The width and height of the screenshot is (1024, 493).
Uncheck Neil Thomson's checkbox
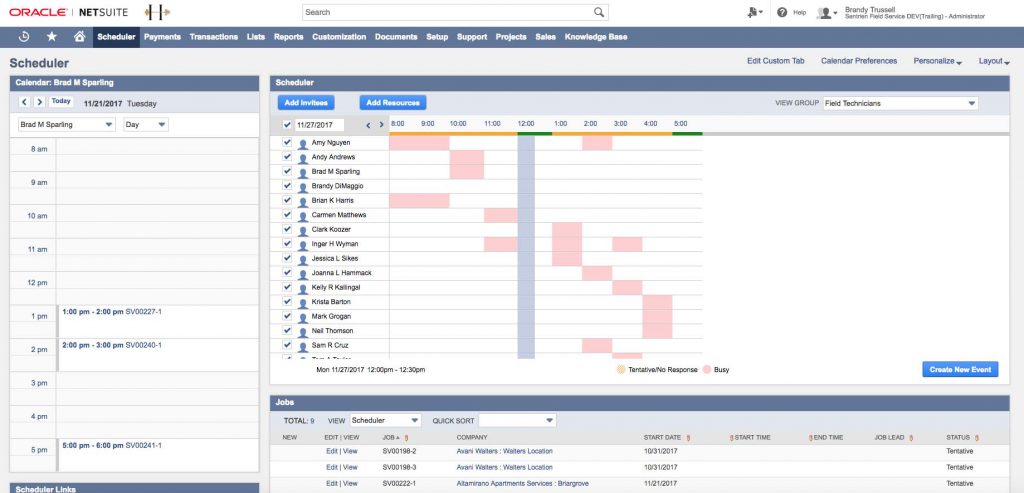[287, 330]
